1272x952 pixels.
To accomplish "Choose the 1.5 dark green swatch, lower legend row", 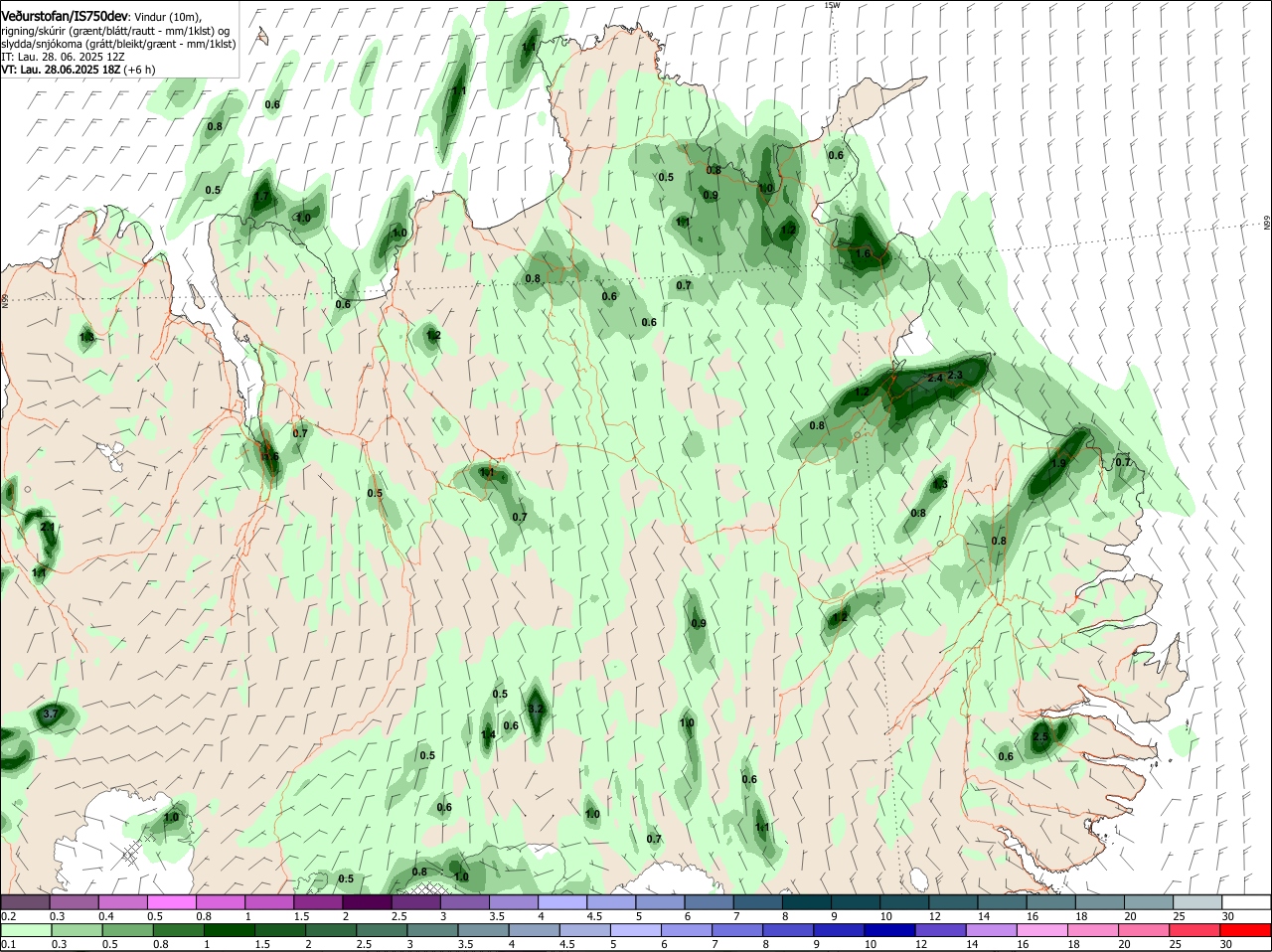I will (279, 929).
